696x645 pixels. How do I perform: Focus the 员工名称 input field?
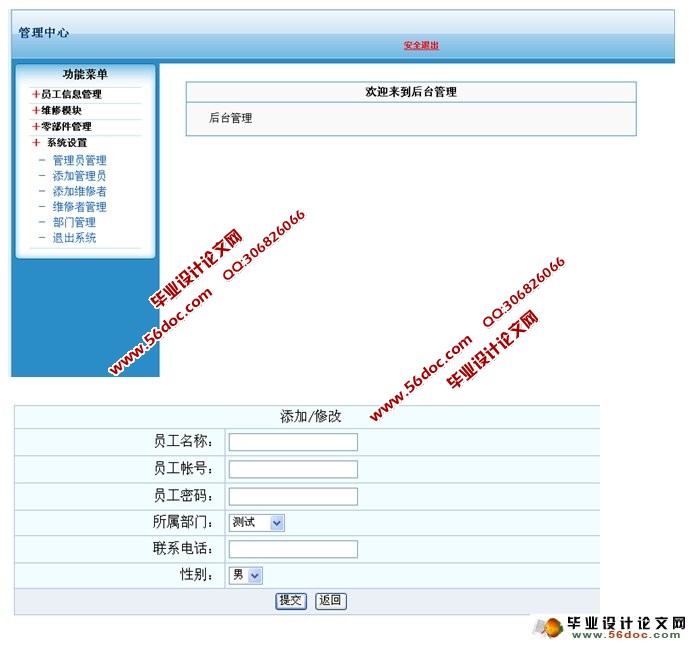tap(293, 442)
